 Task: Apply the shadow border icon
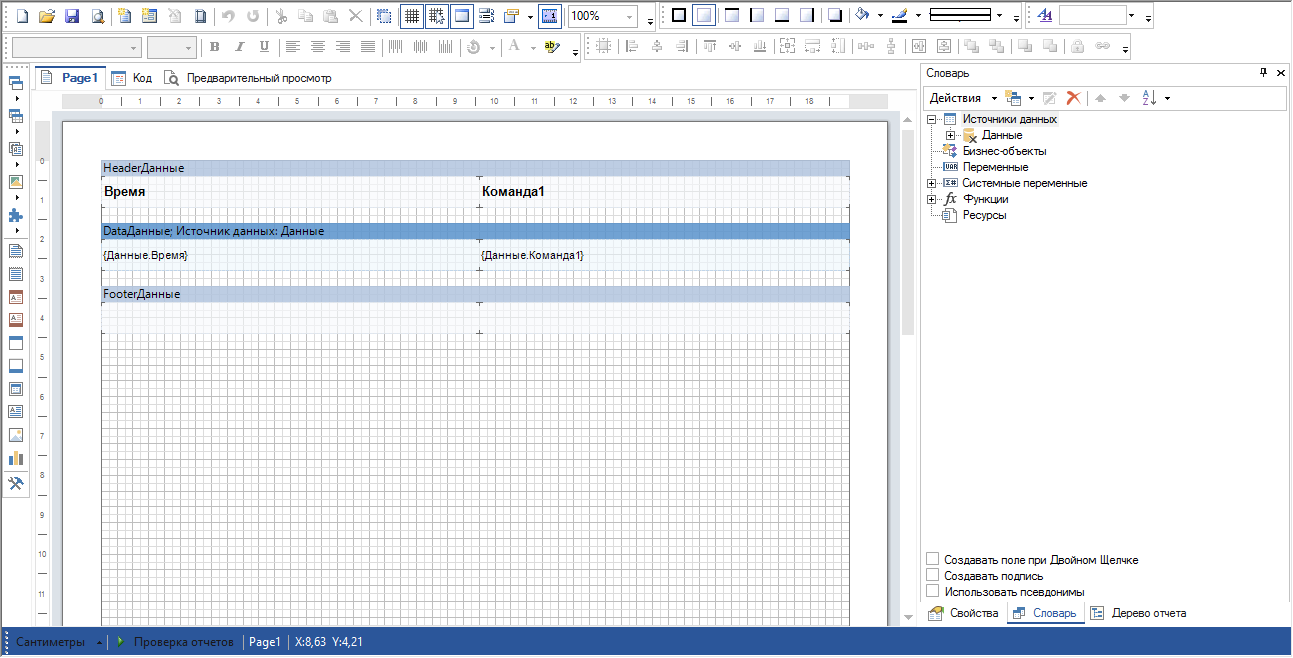pos(835,16)
